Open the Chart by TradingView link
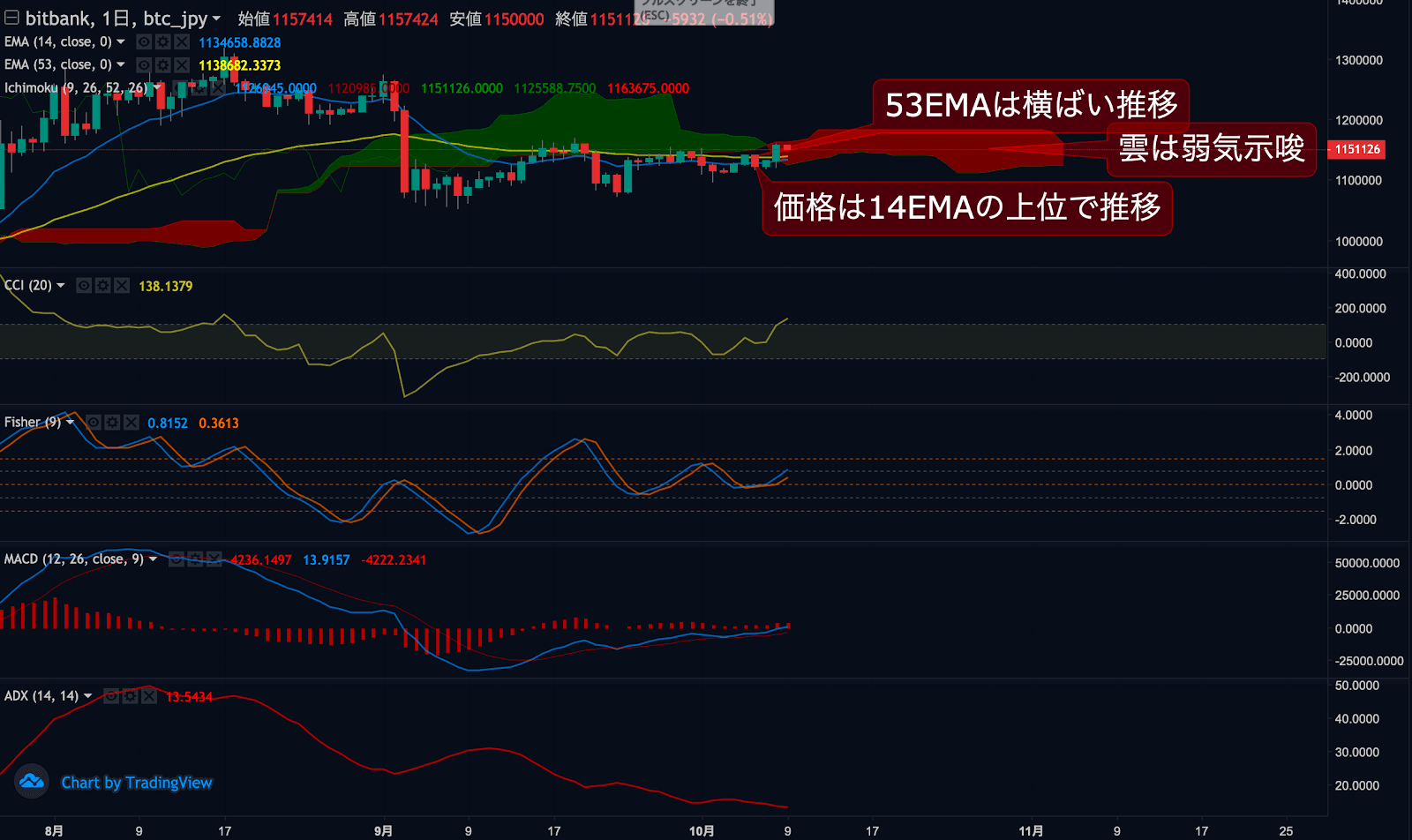 [137, 783]
